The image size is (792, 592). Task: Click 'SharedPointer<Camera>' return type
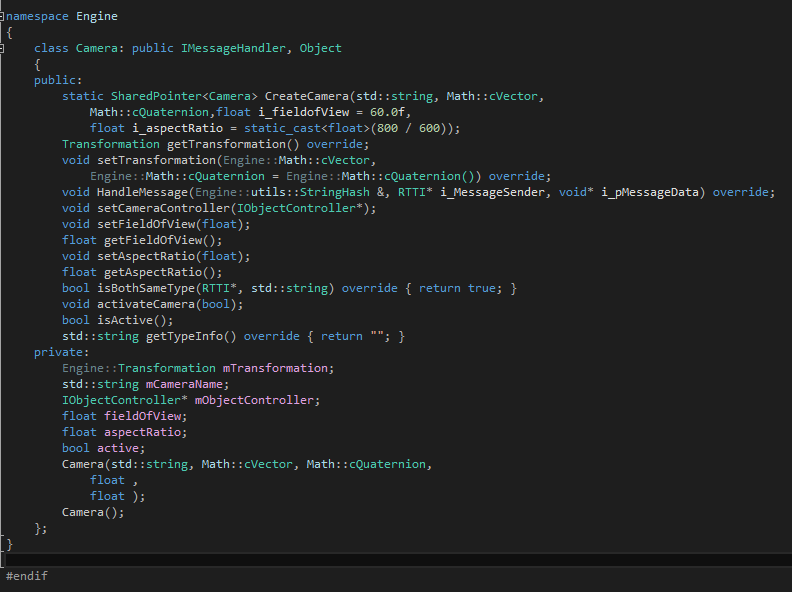(184, 96)
